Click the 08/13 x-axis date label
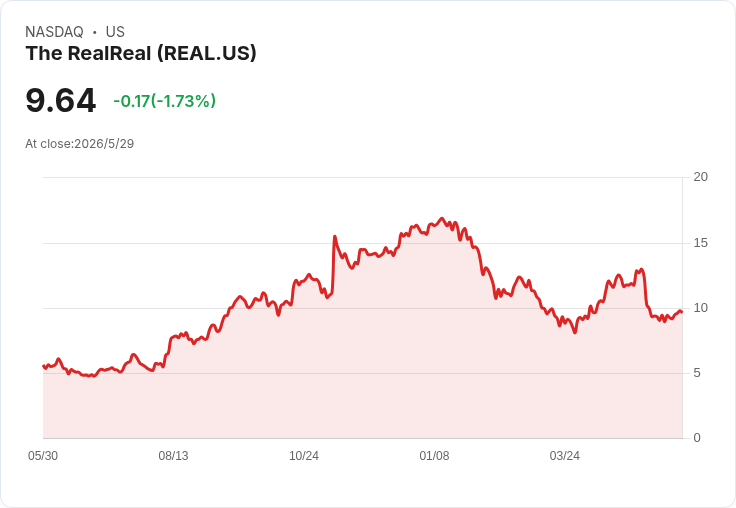The image size is (736, 508). [173, 456]
